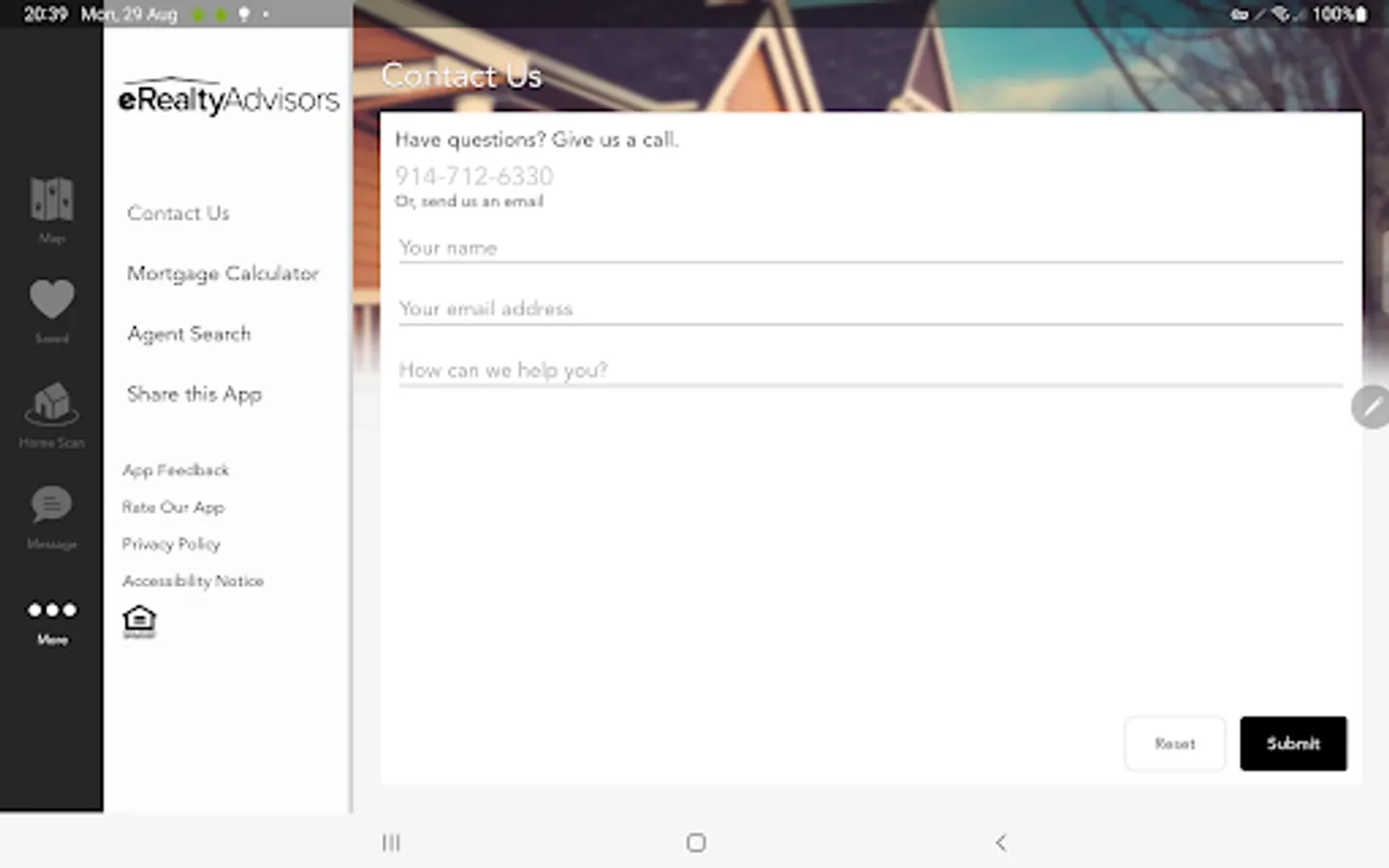Tap the eRealtyAdvisors logo

[x=229, y=96]
